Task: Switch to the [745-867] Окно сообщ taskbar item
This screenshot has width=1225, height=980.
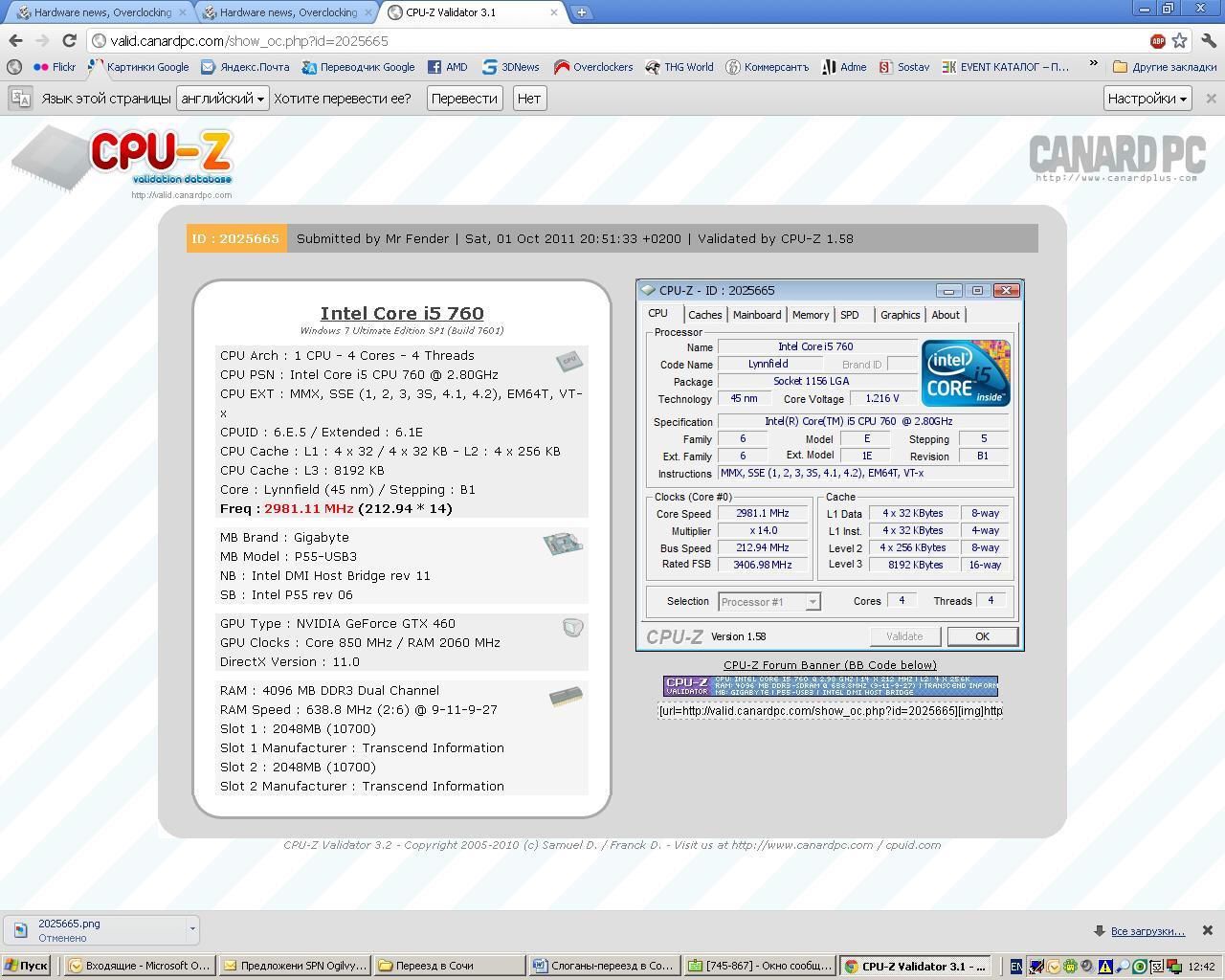Action: click(x=760, y=966)
